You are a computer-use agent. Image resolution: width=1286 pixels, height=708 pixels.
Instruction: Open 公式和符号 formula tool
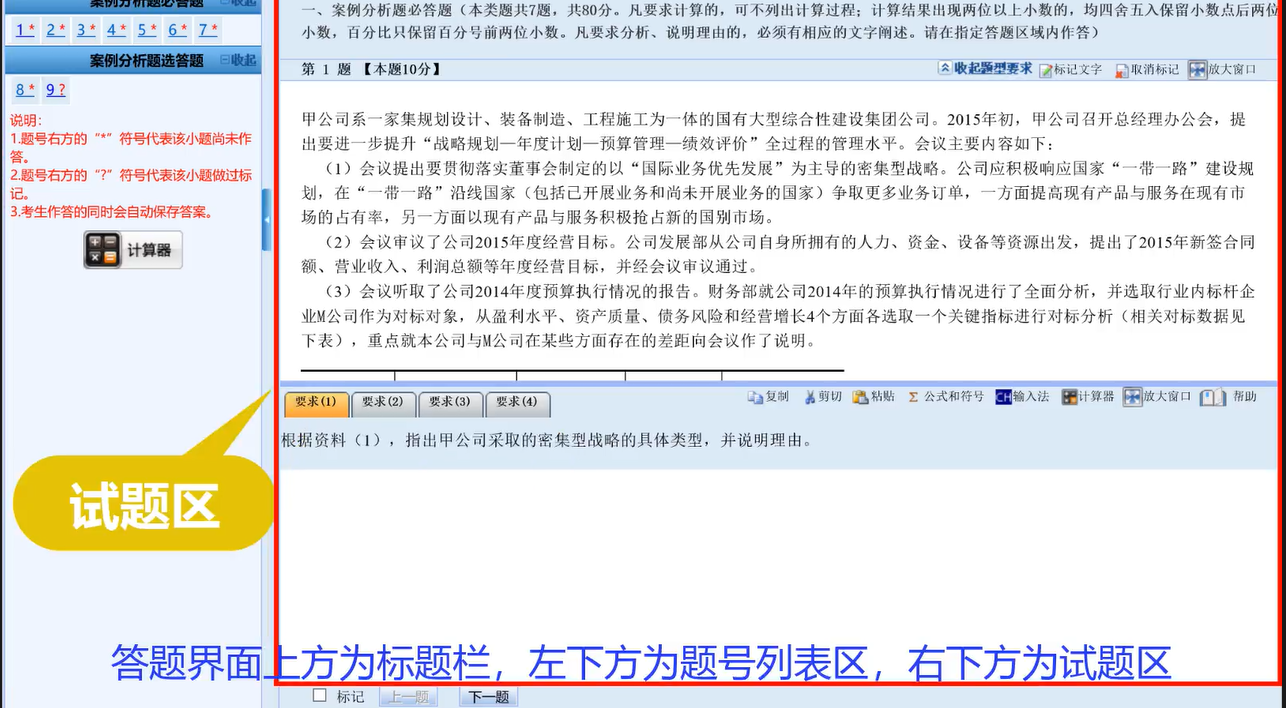click(x=945, y=397)
